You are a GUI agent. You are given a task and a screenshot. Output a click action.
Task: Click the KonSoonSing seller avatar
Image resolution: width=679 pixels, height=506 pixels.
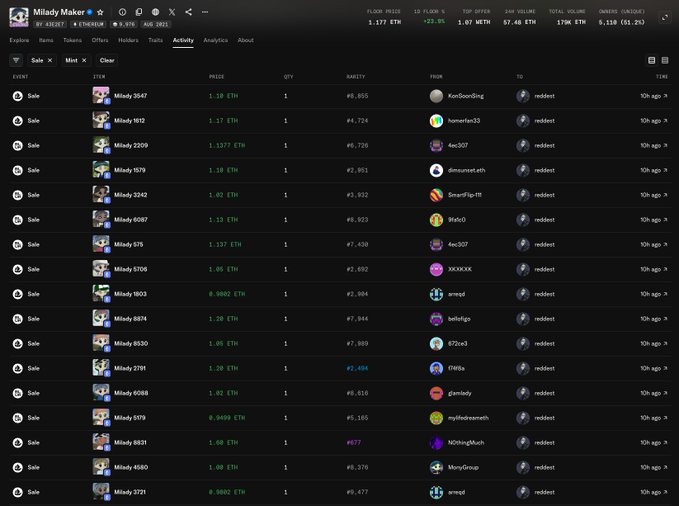pos(436,96)
